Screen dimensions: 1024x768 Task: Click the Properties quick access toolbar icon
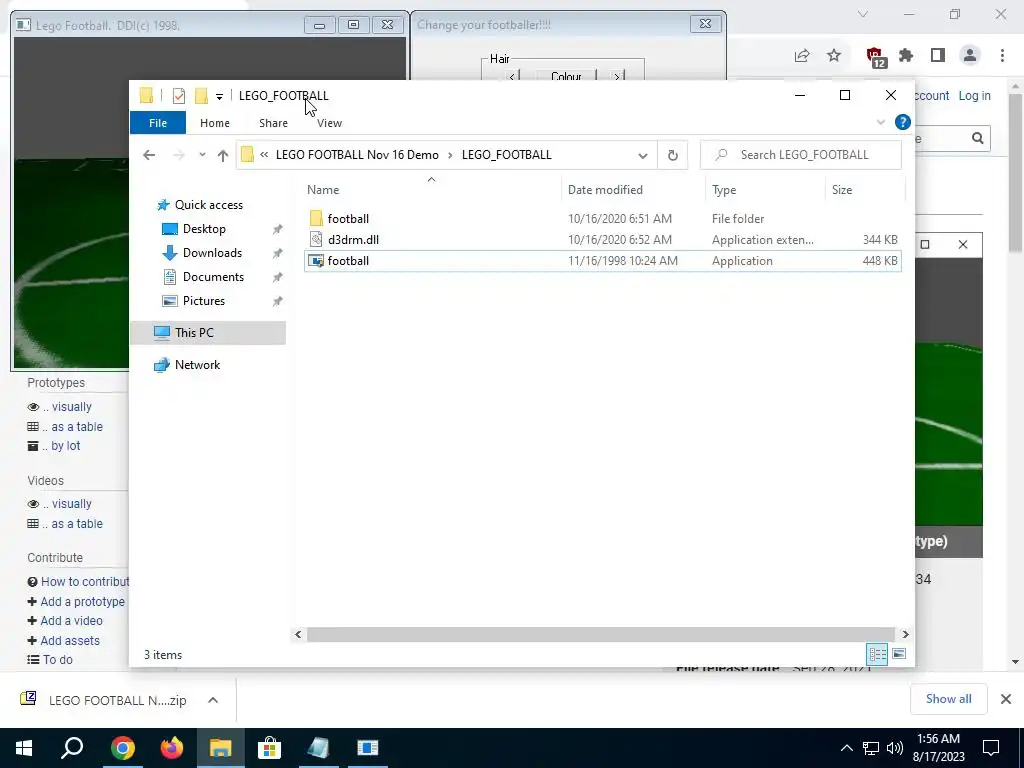click(178, 96)
